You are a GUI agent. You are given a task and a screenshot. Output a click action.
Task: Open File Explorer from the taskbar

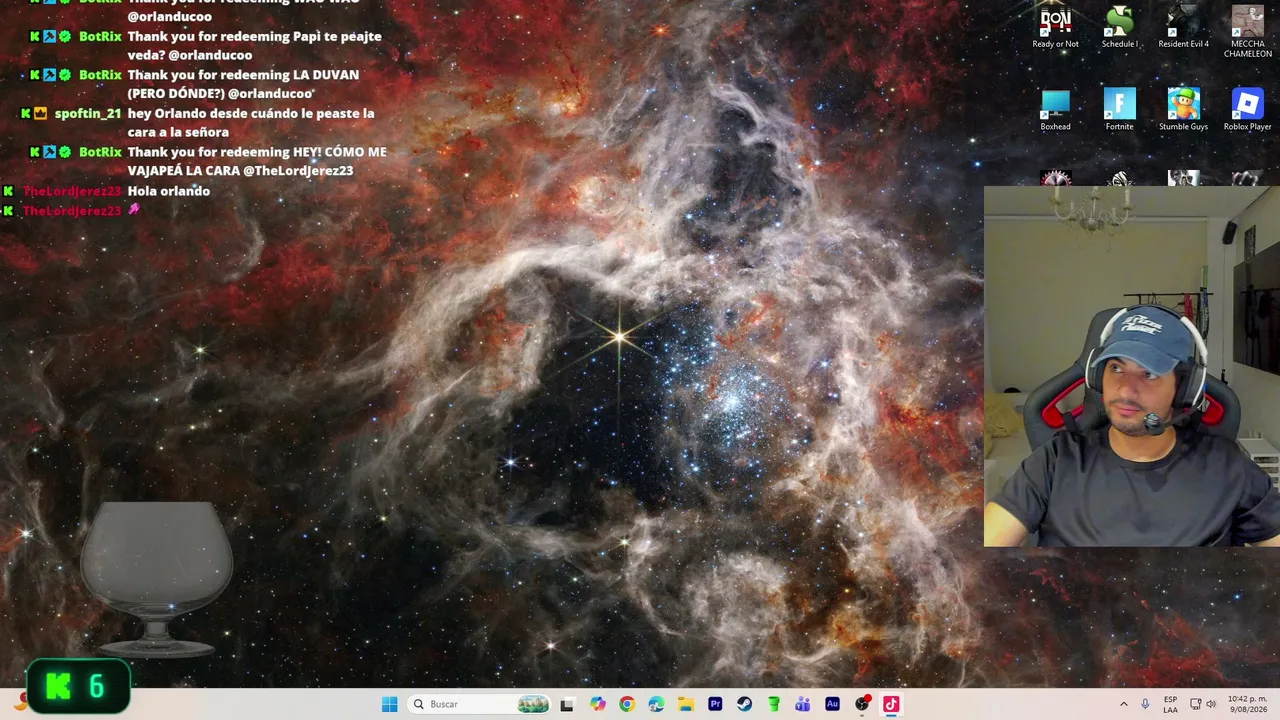pyautogui.click(x=685, y=704)
